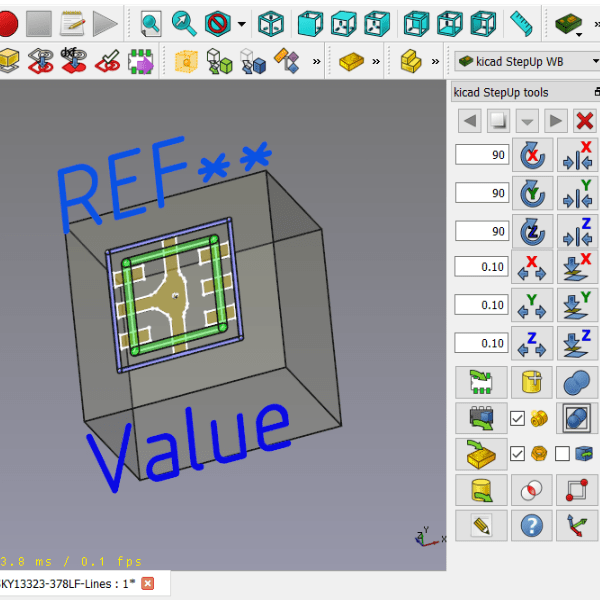Open the help question mark button
This screenshot has width=600, height=600.
tap(531, 524)
